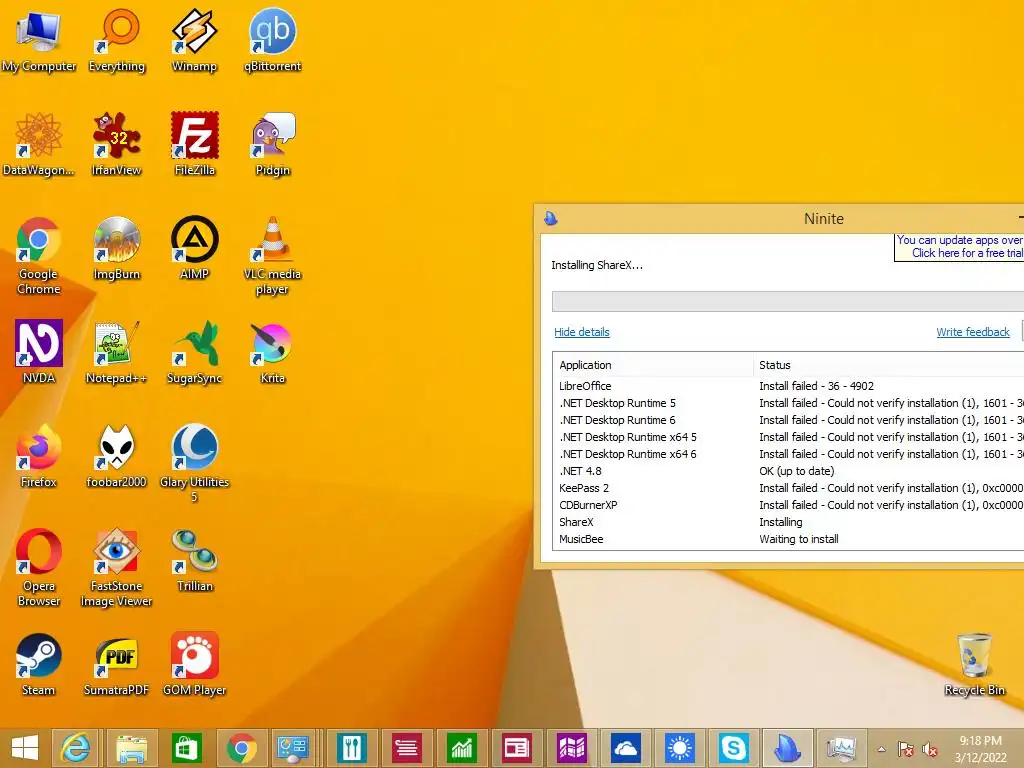
Task: Open OneDrive from the taskbar
Action: 626,748
